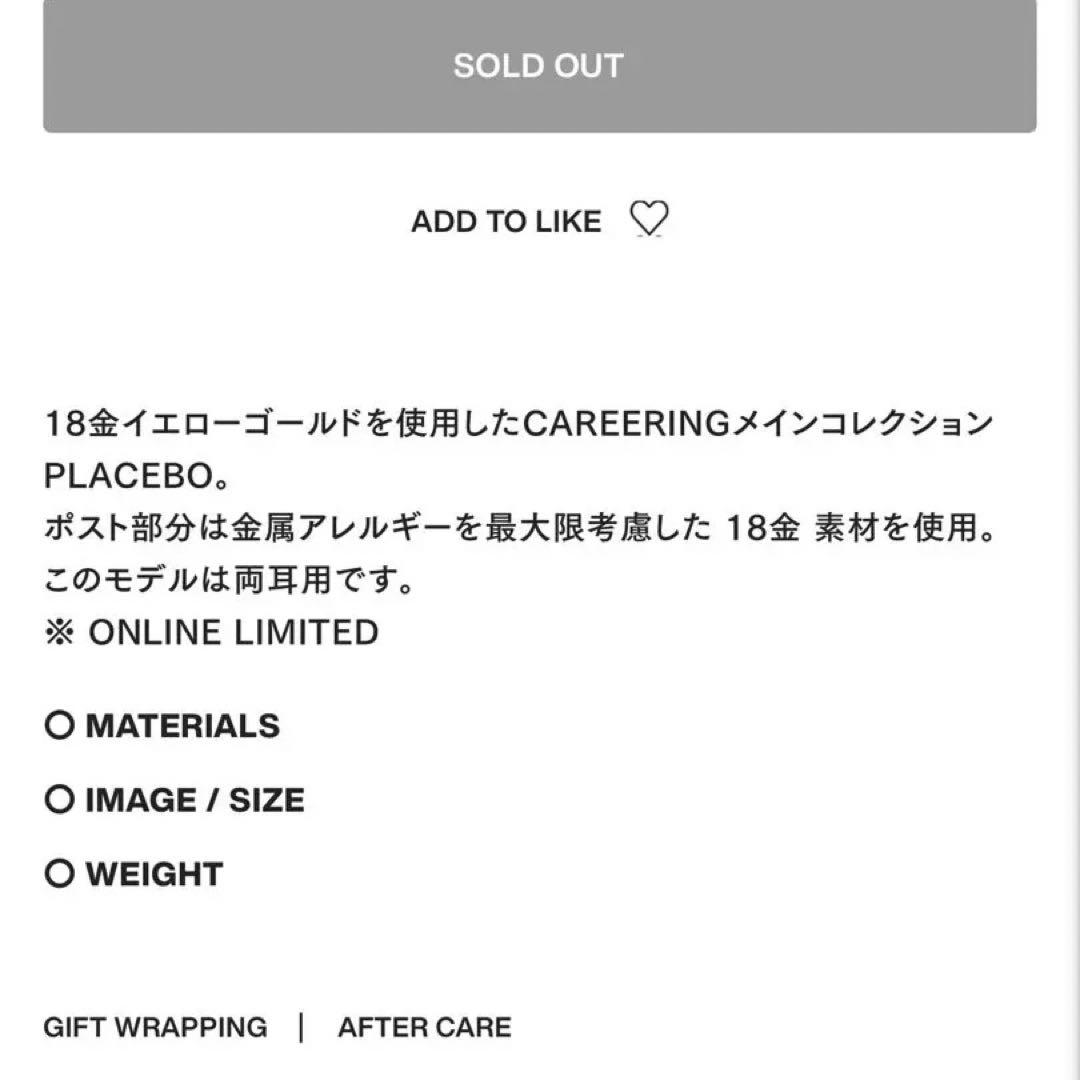Click the ※ symbol before ONLINE LIMITED

pyautogui.click(x=60, y=633)
